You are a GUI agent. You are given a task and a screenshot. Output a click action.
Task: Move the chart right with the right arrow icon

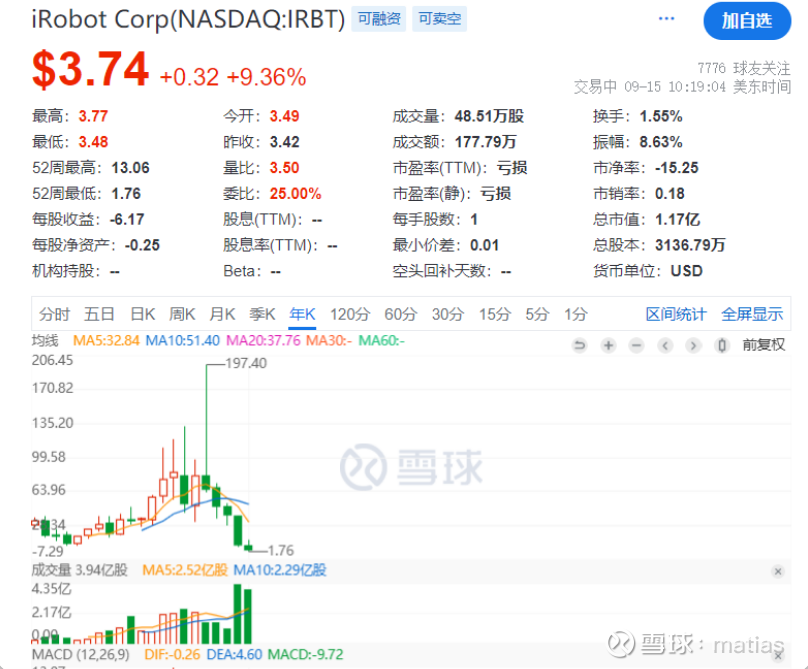693,345
